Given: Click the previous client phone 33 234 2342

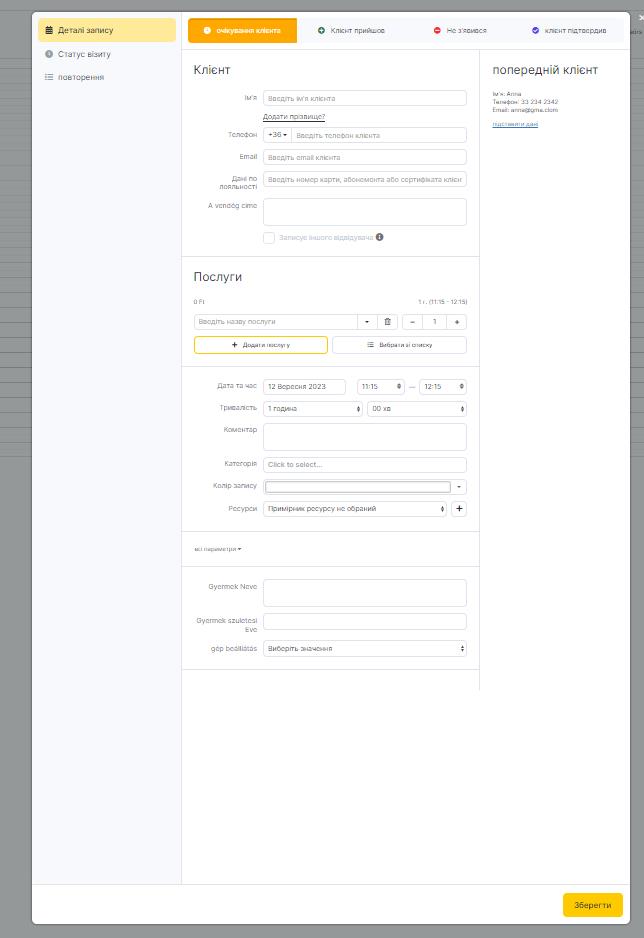Looking at the screenshot, I should pos(539,102).
